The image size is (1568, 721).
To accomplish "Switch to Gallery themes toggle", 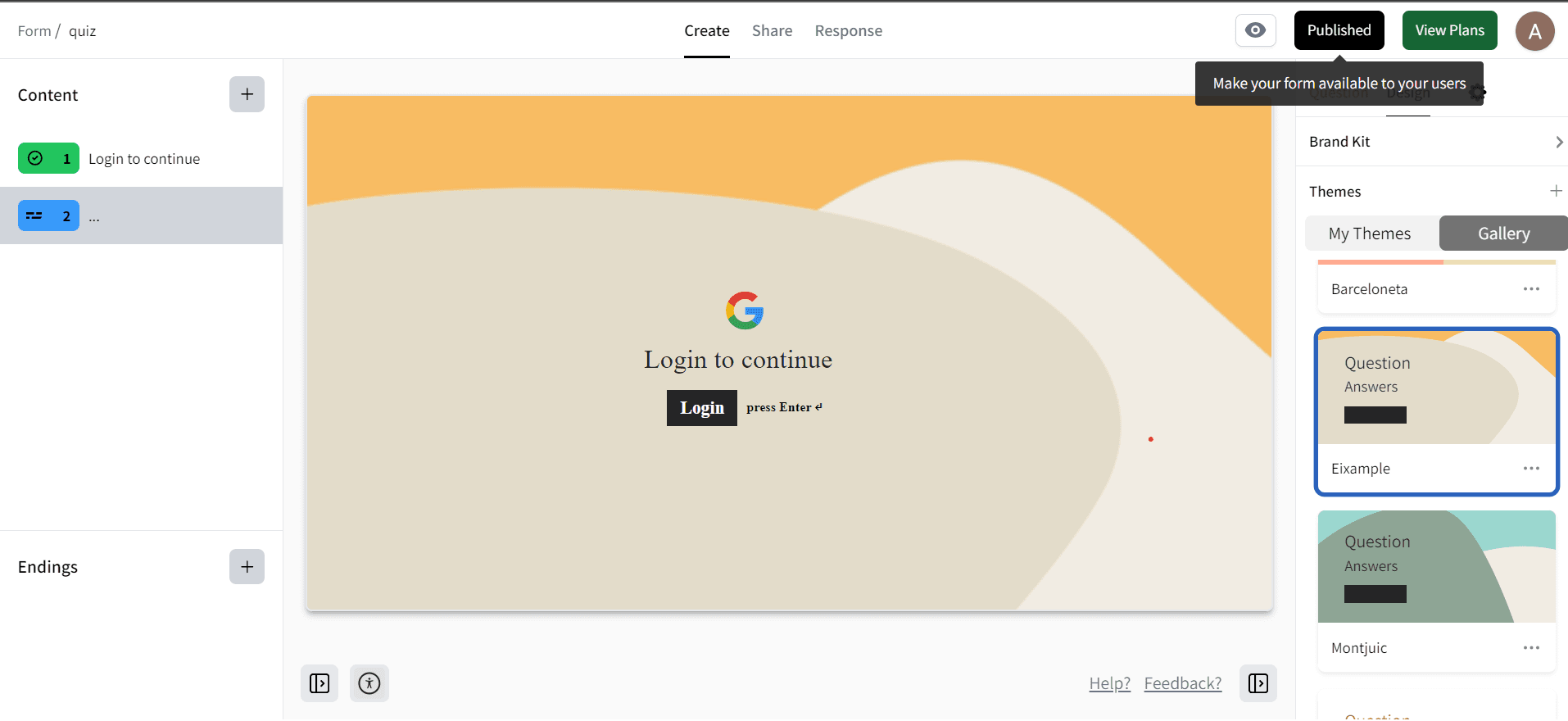I will (x=1503, y=234).
